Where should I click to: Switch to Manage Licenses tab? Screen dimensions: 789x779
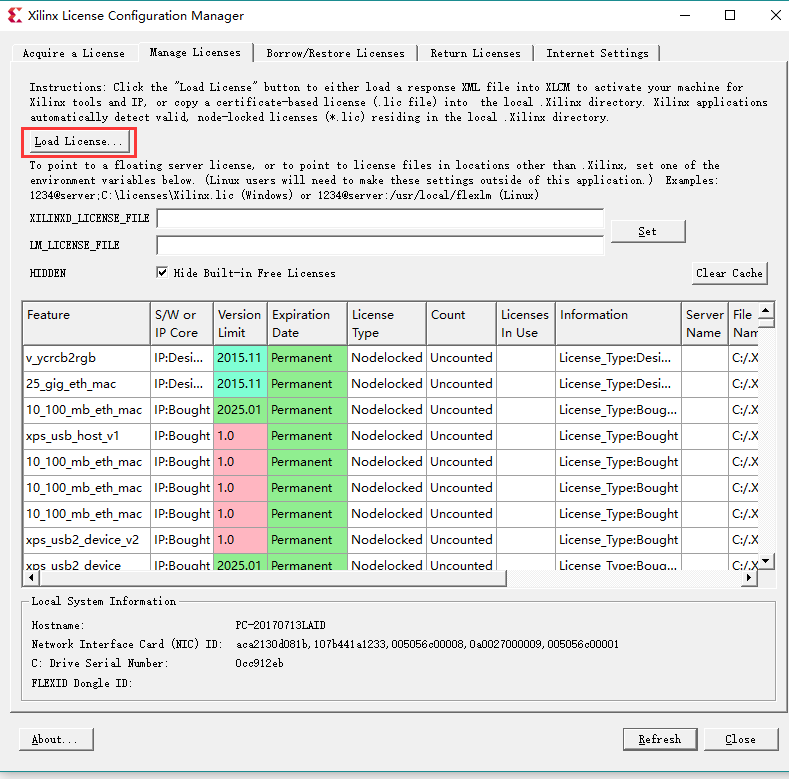pos(195,52)
